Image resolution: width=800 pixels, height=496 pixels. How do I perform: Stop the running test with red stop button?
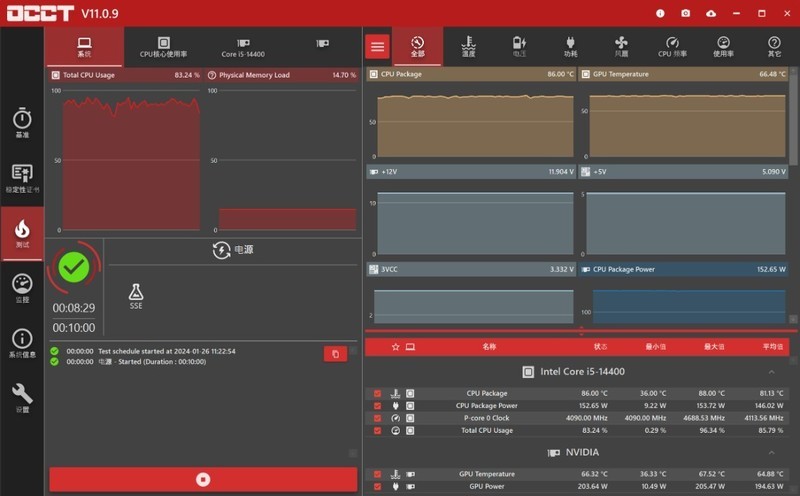tap(203, 479)
